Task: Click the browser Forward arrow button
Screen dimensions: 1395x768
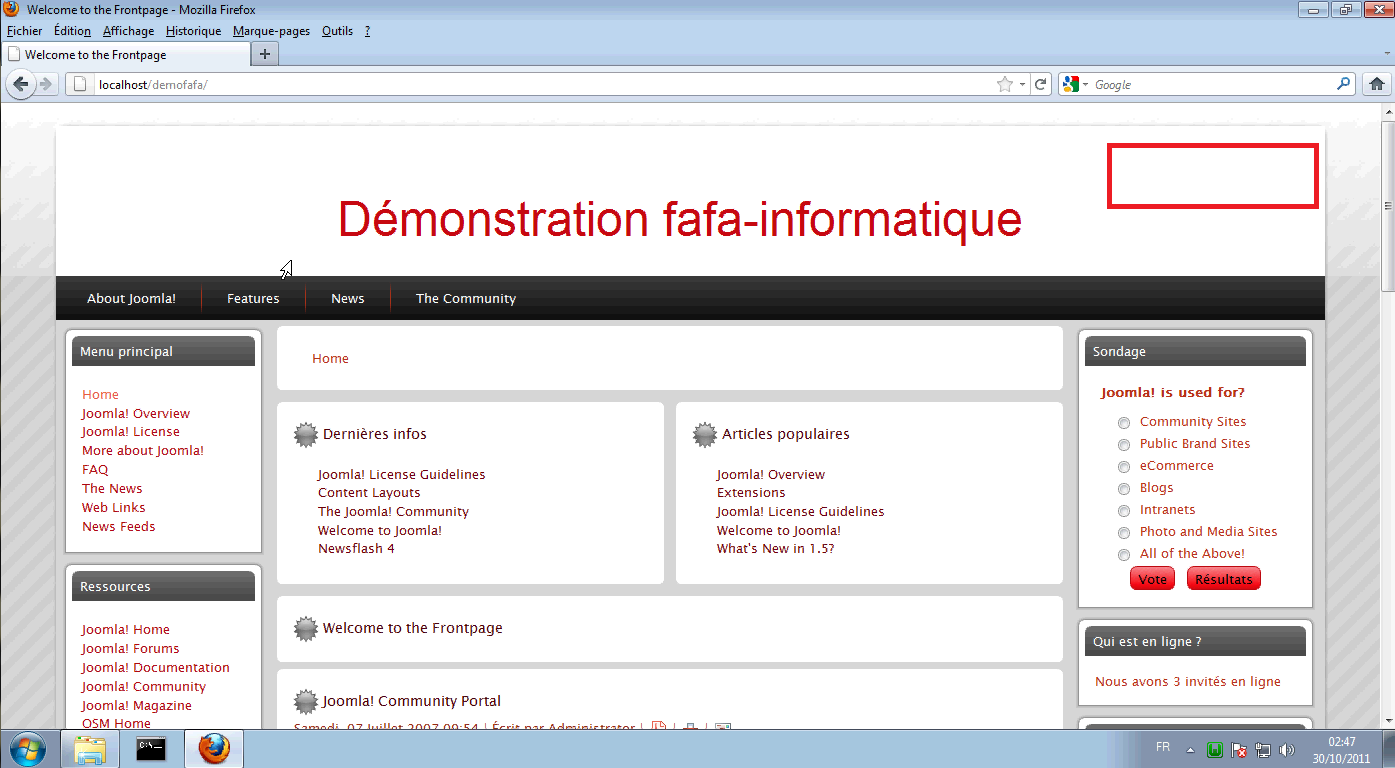Action: click(x=45, y=85)
